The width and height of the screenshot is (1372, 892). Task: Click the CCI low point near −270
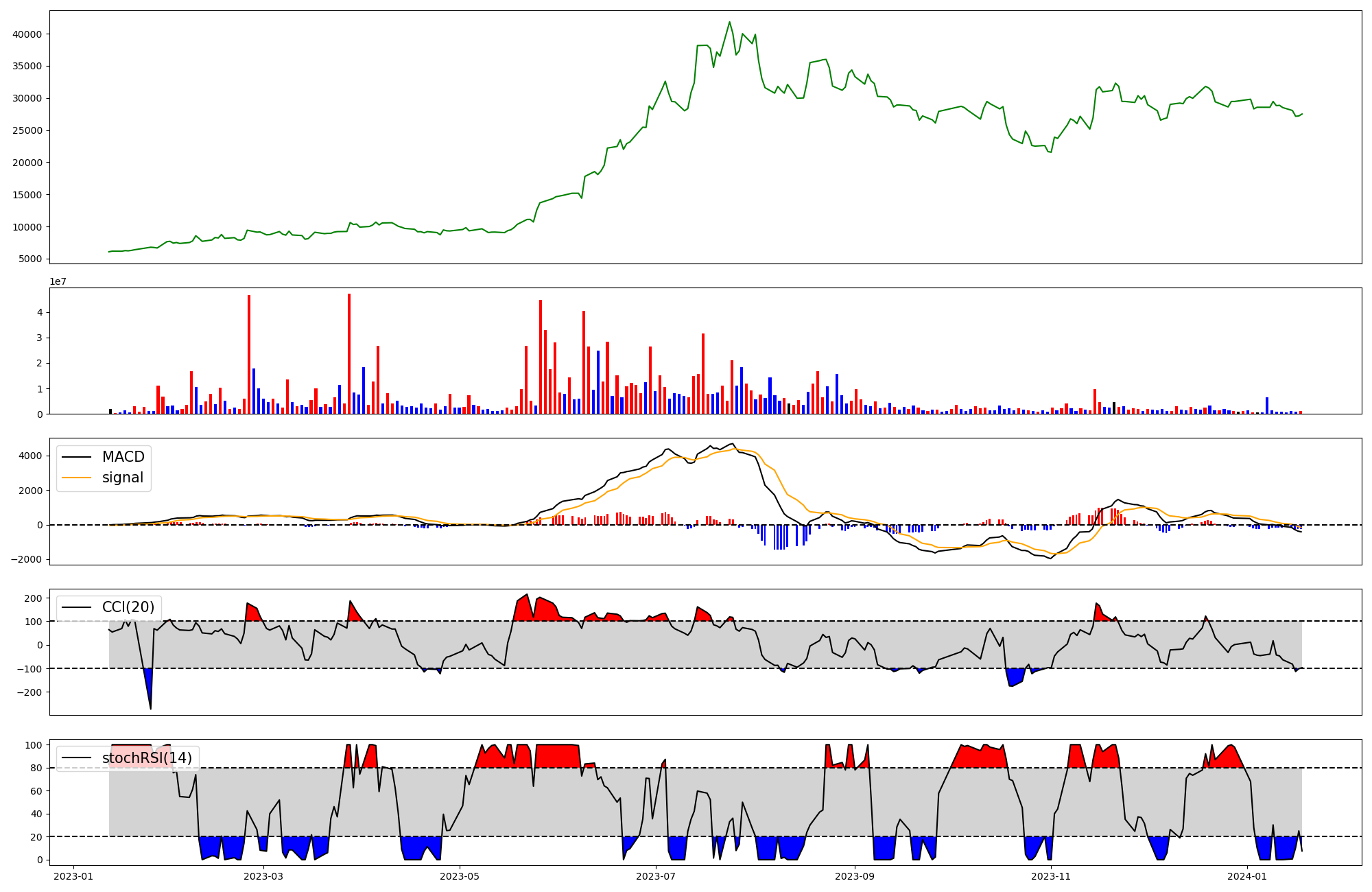150,708
